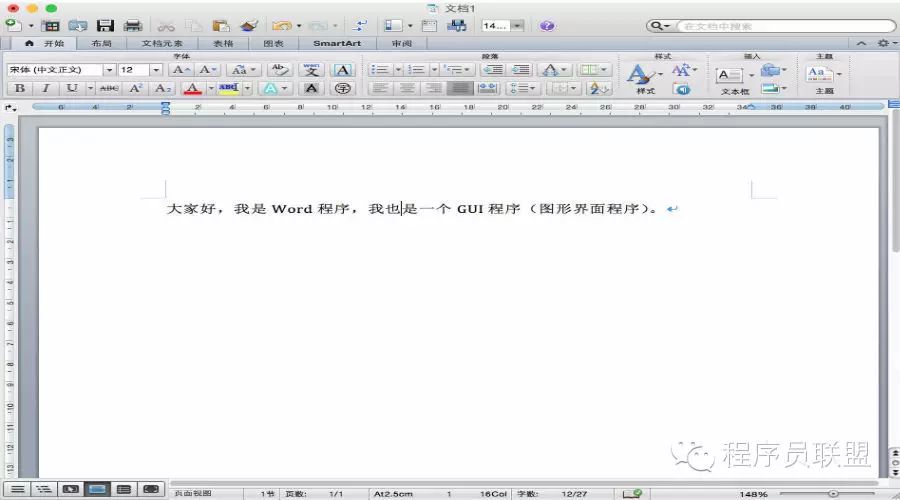Toggle Align Right paragraph
This screenshot has height=500, width=900.
tap(434, 88)
